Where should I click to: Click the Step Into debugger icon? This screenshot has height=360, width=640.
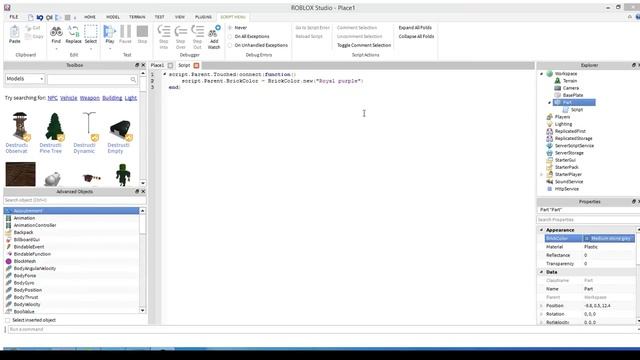coord(164,31)
